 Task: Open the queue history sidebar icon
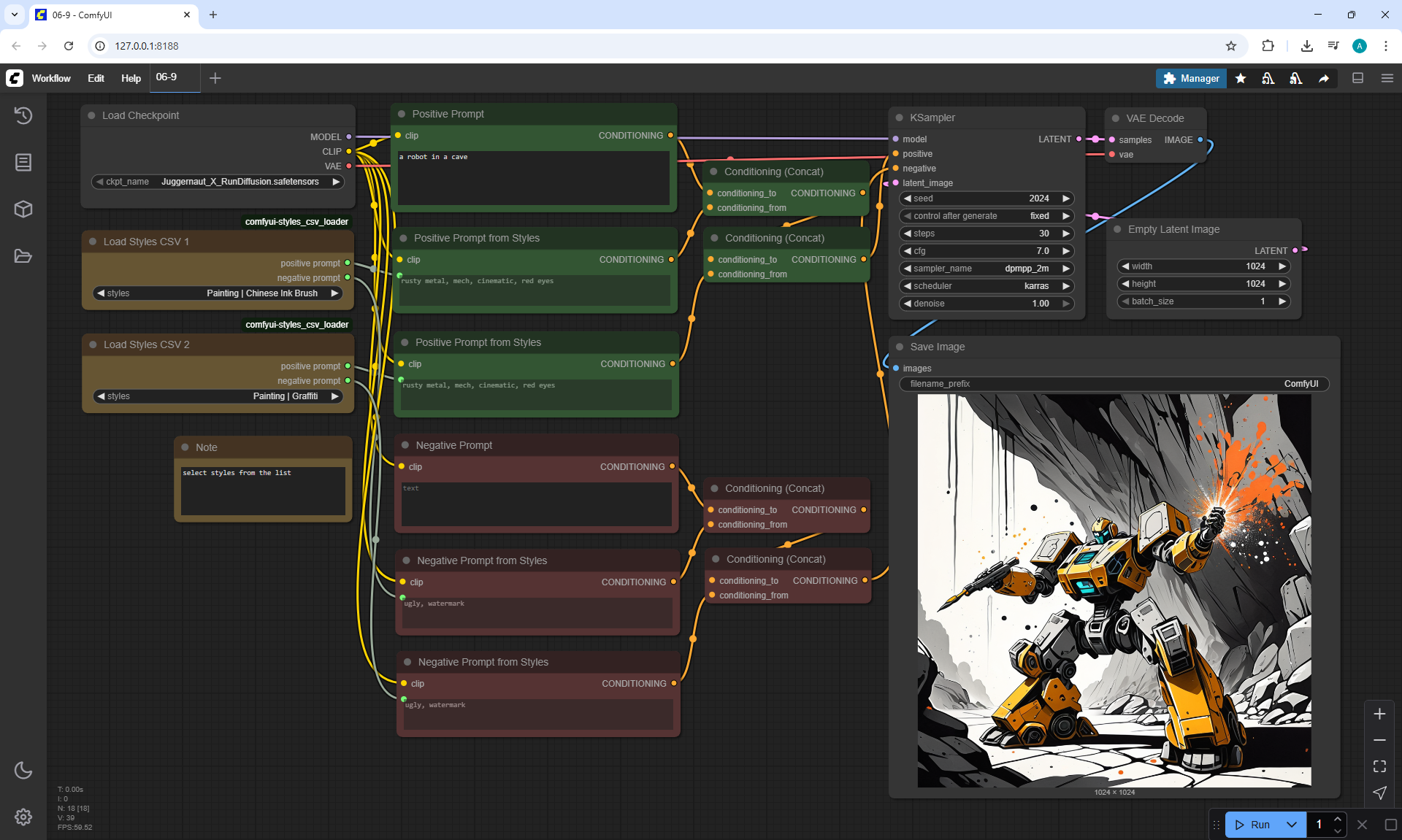coord(23,115)
